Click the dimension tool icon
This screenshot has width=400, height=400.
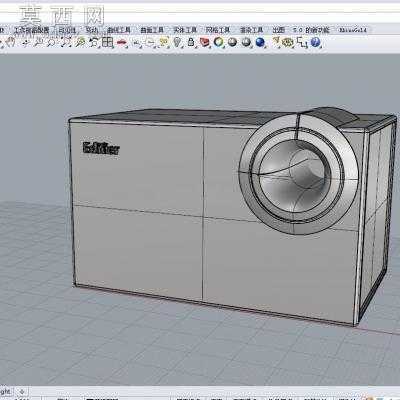point(302,42)
